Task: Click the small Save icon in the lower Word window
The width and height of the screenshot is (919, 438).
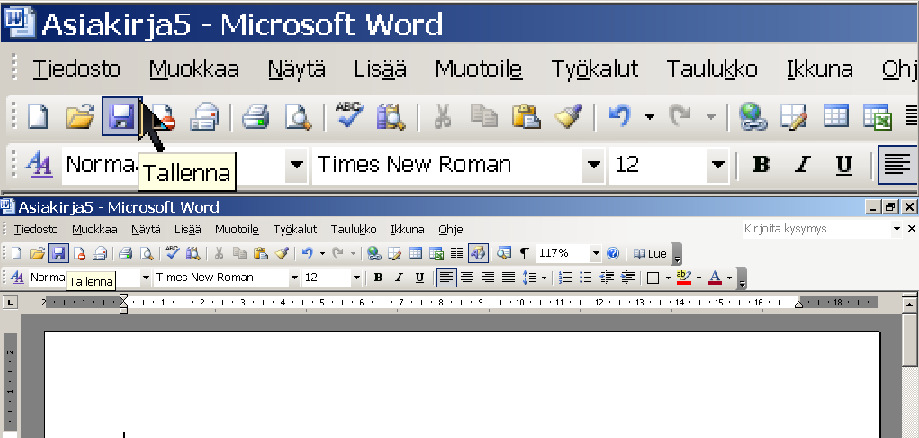Action: [58, 253]
